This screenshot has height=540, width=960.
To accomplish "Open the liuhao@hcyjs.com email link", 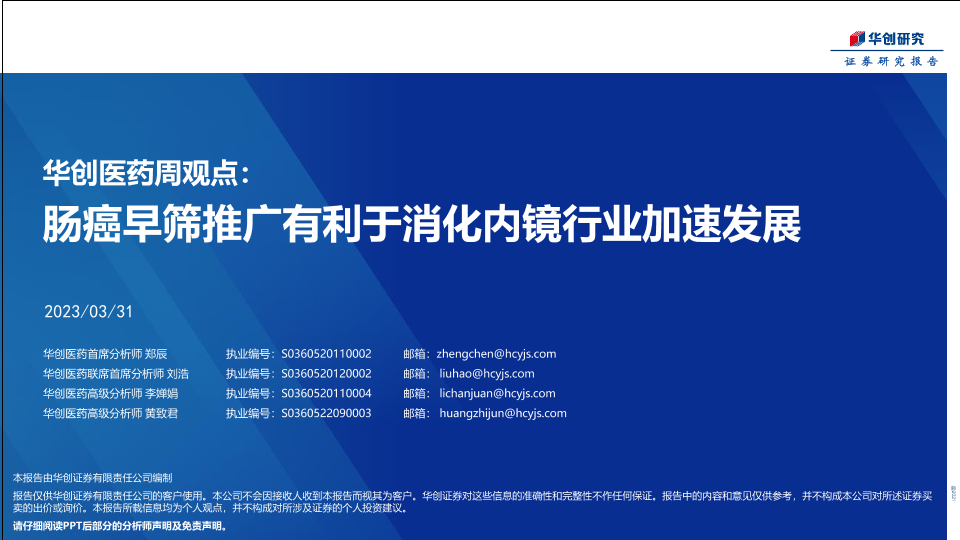I will point(487,374).
